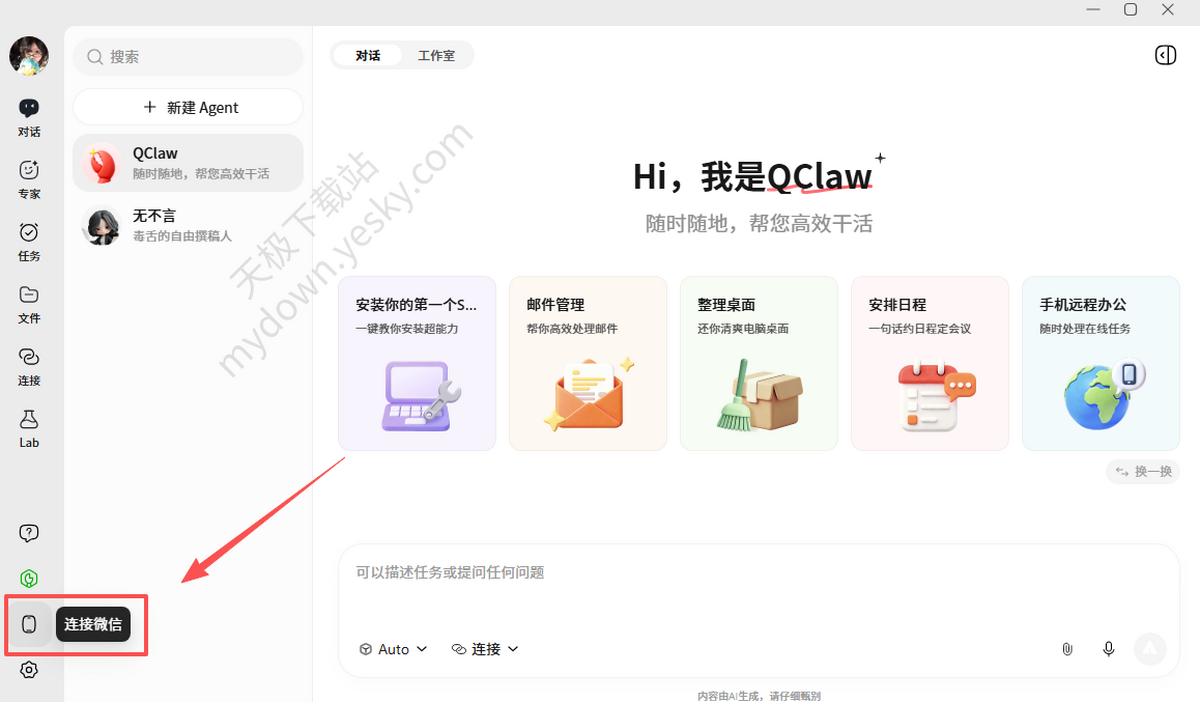
Task: Click the 手机远程办公 card title
Action: pos(1083,305)
